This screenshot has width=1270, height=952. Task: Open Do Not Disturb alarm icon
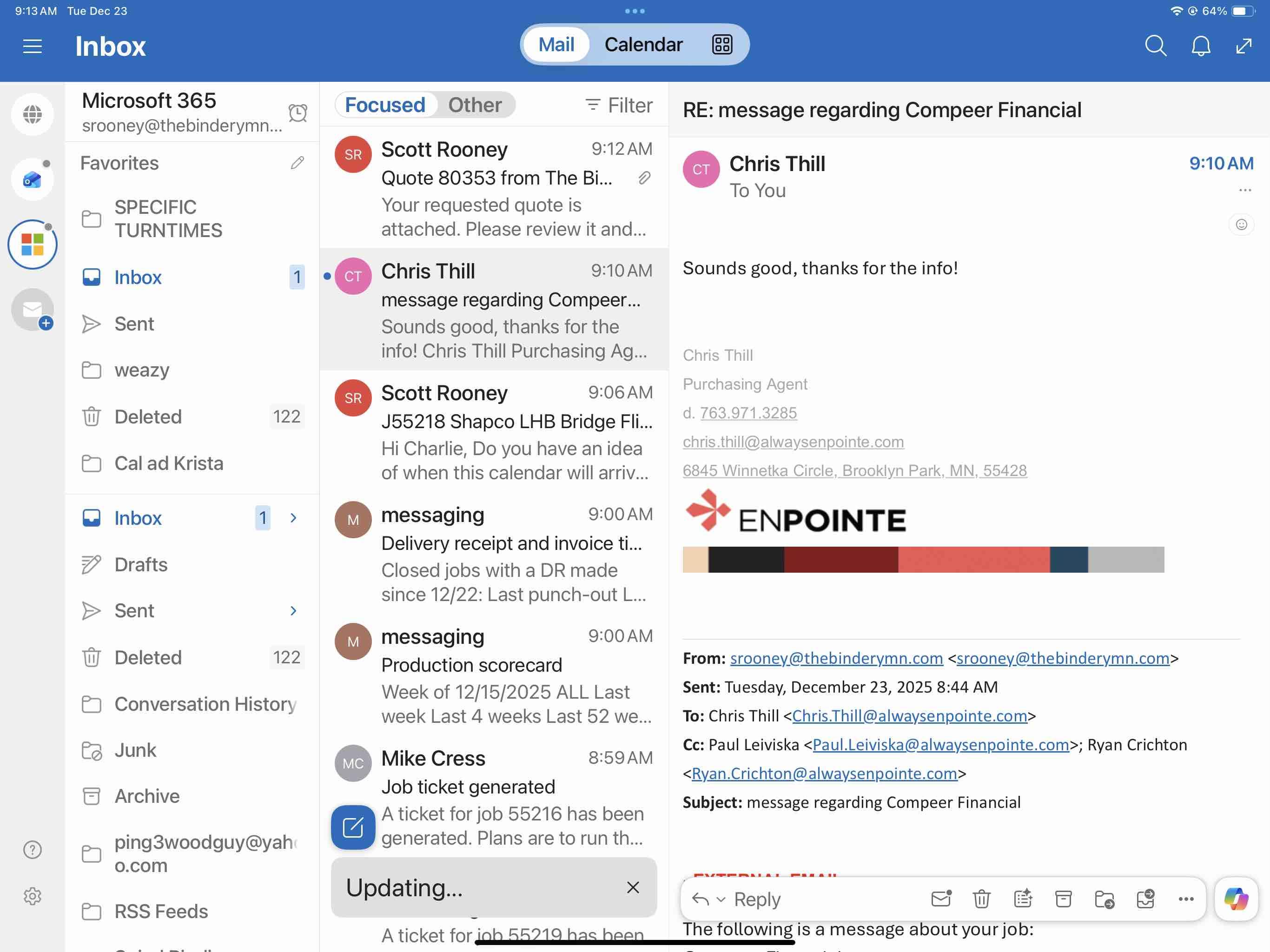[x=298, y=112]
